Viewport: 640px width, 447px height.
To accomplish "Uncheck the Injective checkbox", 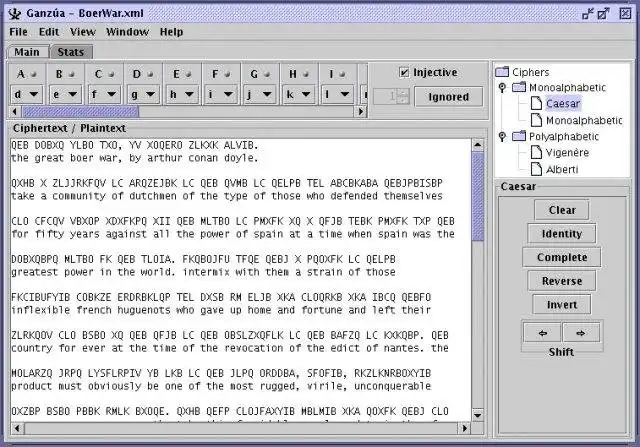I will [404, 72].
